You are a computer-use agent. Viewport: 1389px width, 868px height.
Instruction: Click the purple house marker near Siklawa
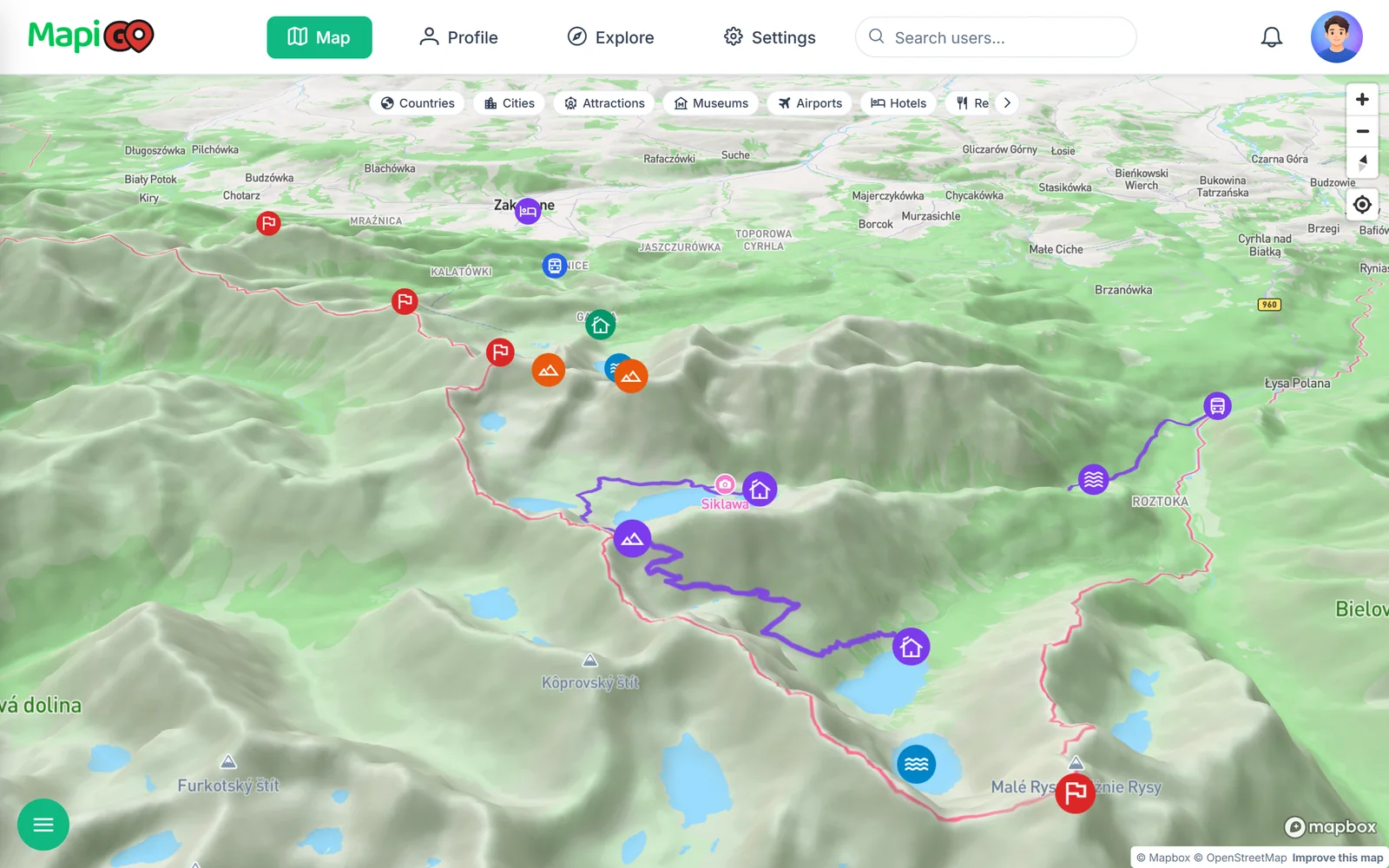[x=760, y=490]
